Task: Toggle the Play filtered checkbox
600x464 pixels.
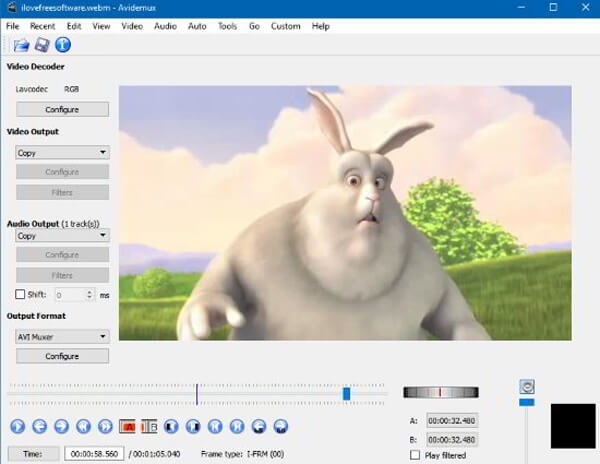Action: pos(415,455)
